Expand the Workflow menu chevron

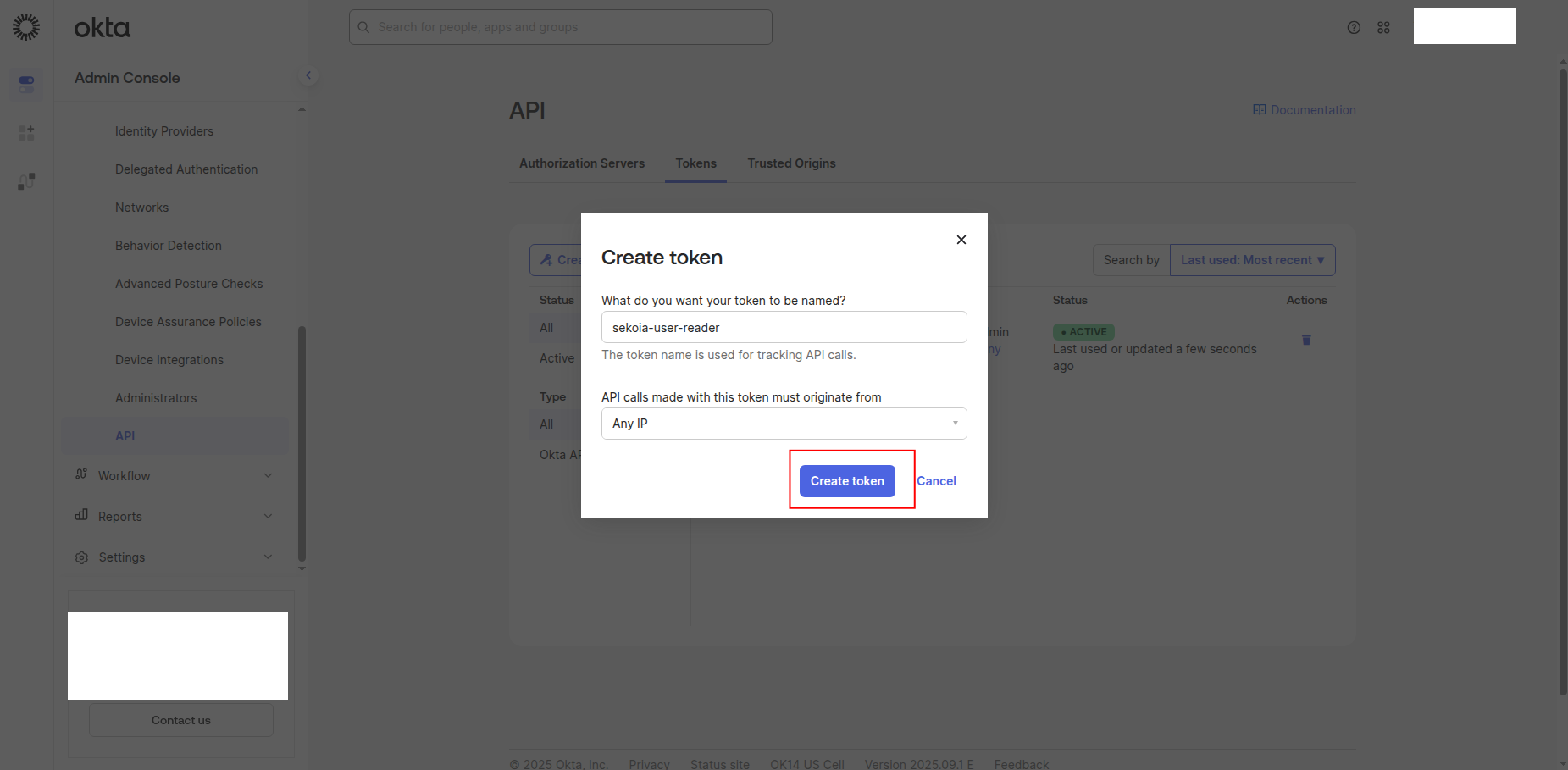(x=268, y=475)
